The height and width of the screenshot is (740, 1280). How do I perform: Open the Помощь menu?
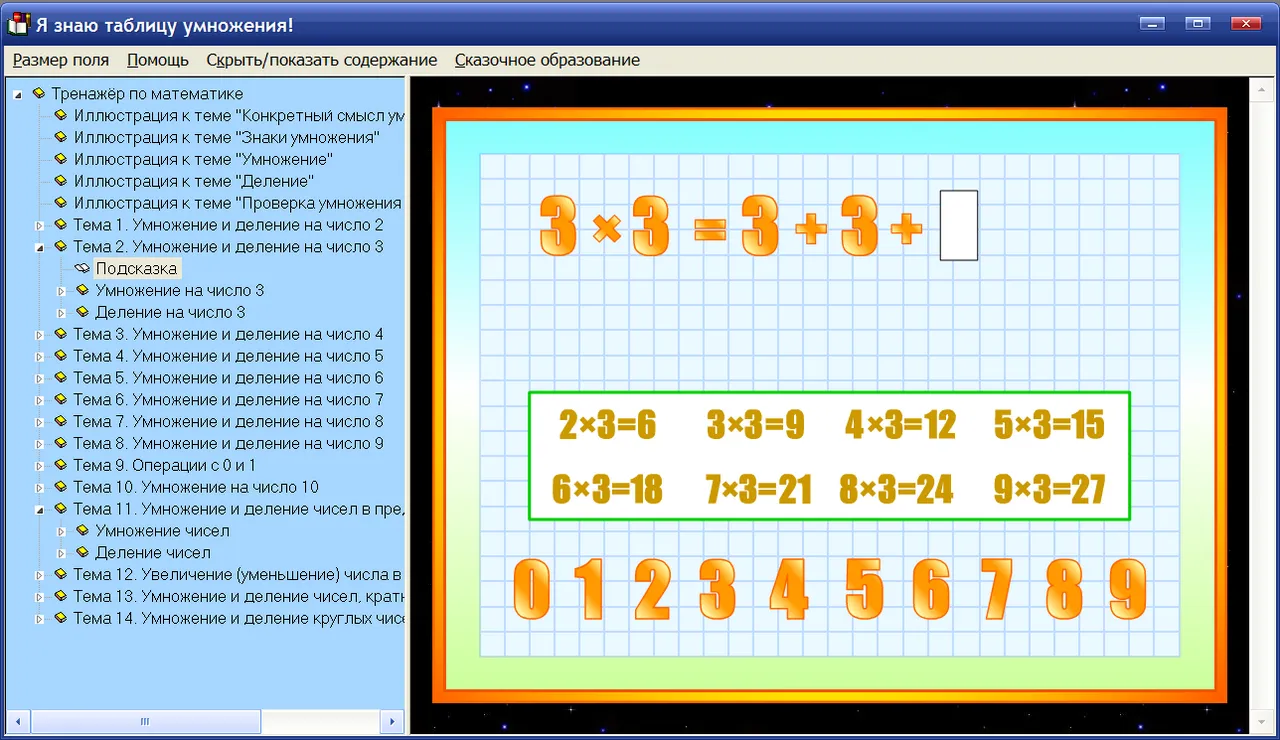[x=158, y=60]
